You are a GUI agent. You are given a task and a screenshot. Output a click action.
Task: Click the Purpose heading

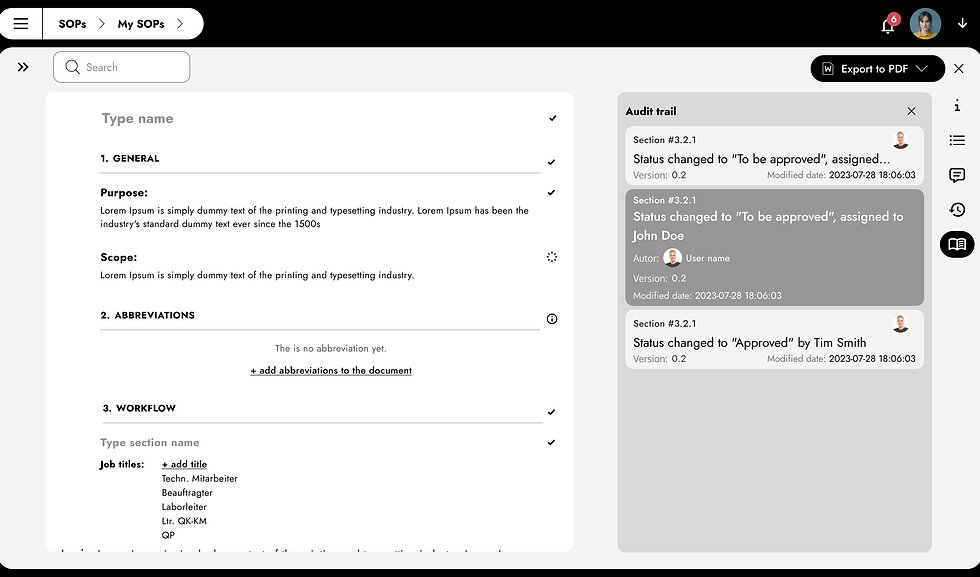tap(124, 193)
